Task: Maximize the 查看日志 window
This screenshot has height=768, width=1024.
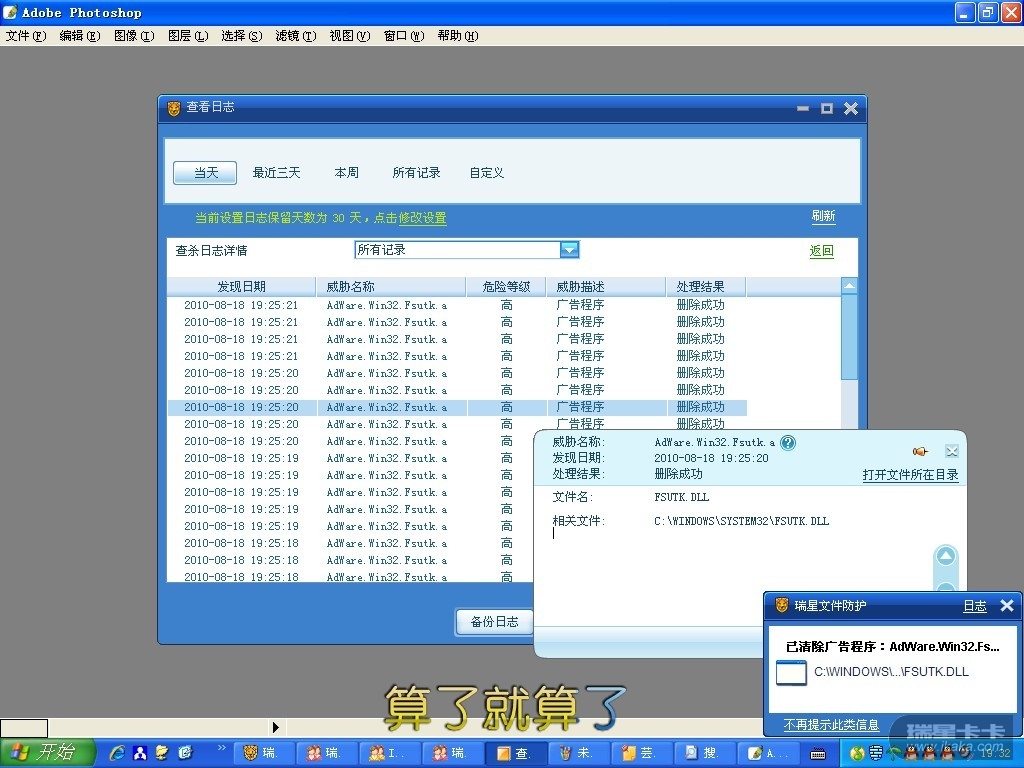Action: pyautogui.click(x=827, y=108)
